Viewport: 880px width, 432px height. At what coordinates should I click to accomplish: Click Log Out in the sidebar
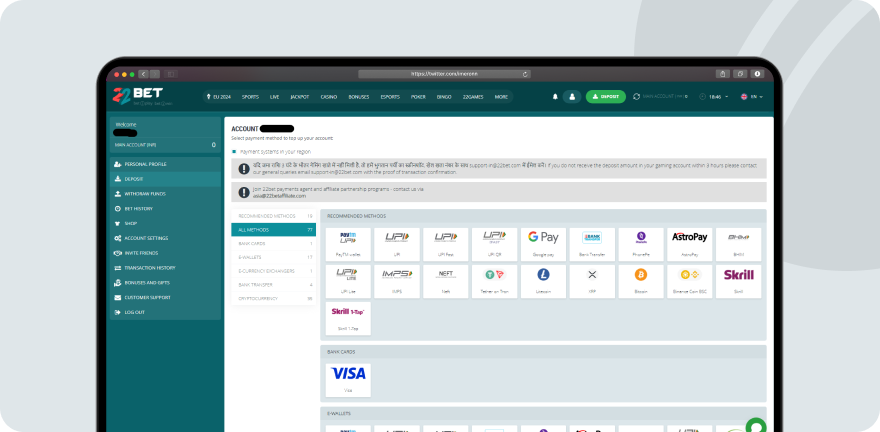166,312
